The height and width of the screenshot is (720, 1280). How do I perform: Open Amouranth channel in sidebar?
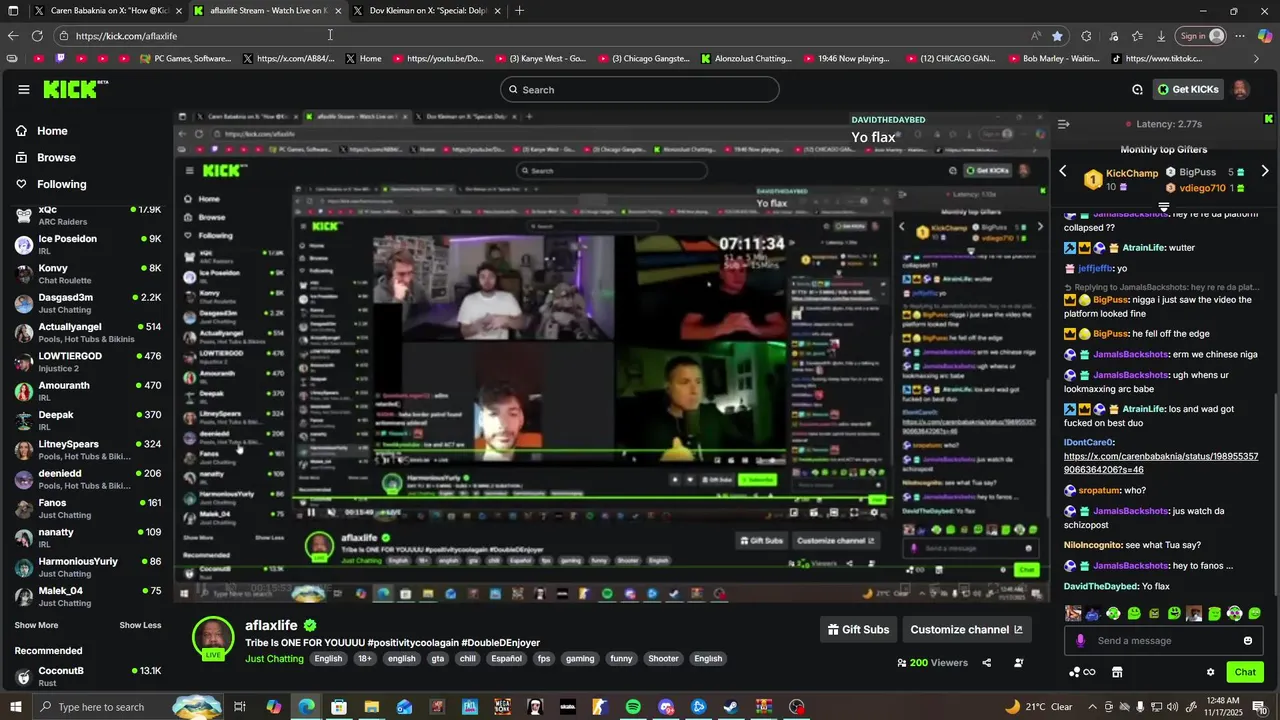pos(88,391)
